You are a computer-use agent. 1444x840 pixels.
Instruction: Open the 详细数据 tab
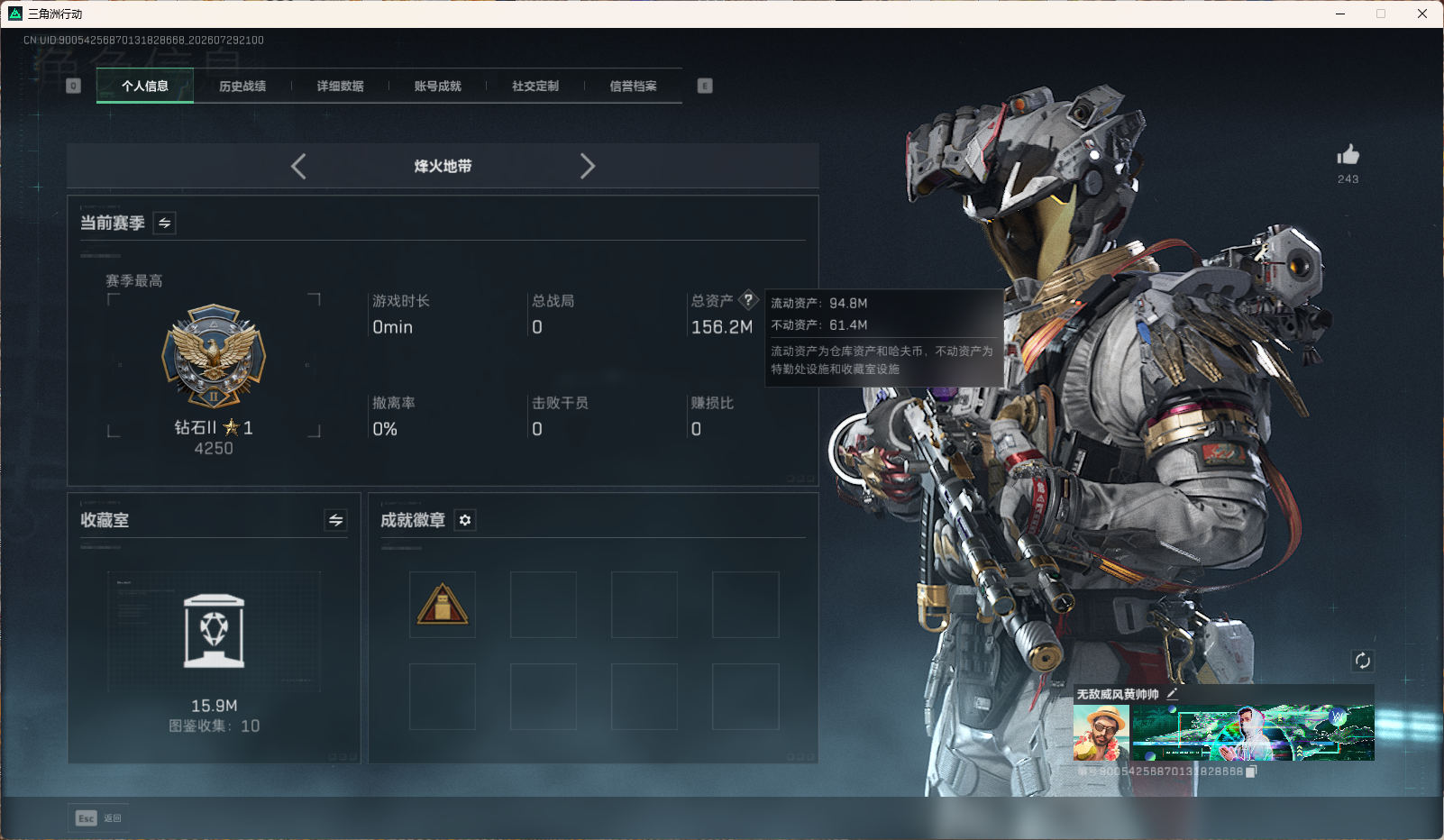(340, 86)
